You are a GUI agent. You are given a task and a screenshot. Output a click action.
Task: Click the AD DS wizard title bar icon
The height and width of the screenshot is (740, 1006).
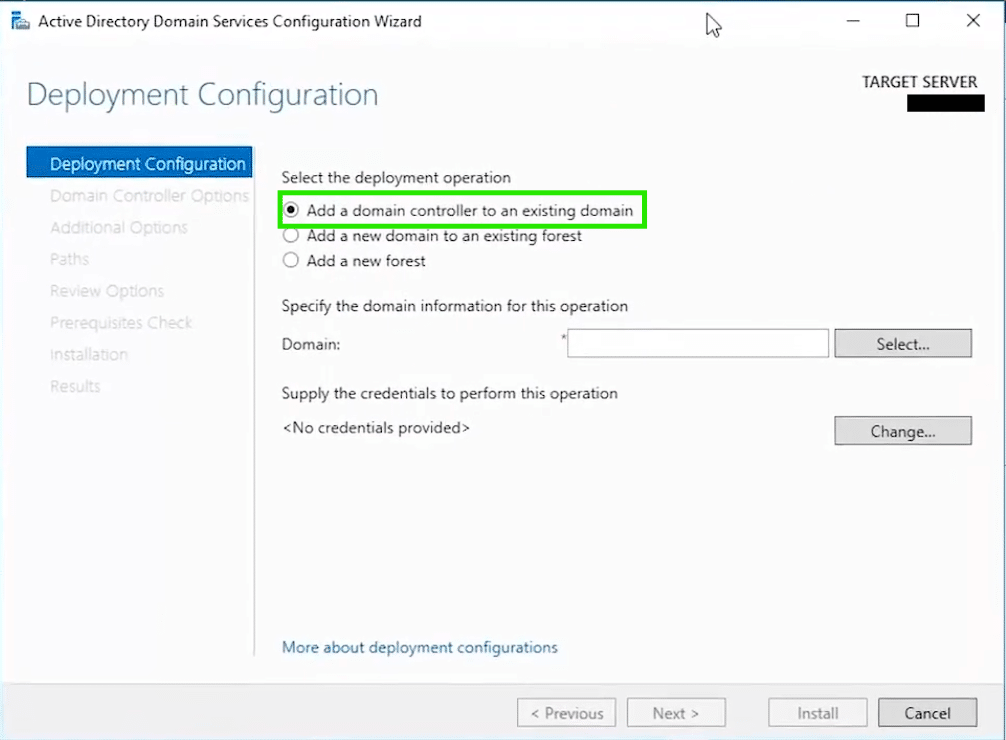coord(21,21)
